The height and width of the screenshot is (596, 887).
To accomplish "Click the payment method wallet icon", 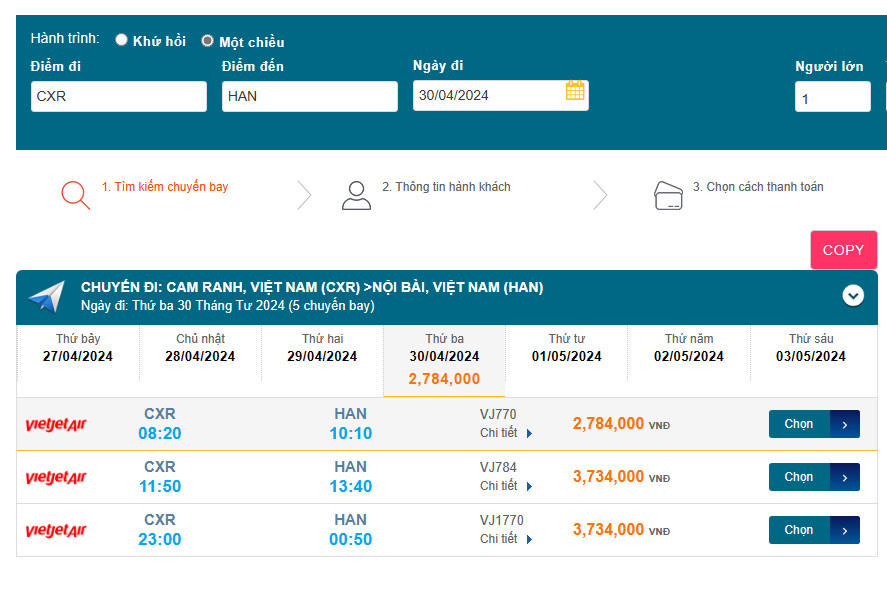I will pos(667,195).
